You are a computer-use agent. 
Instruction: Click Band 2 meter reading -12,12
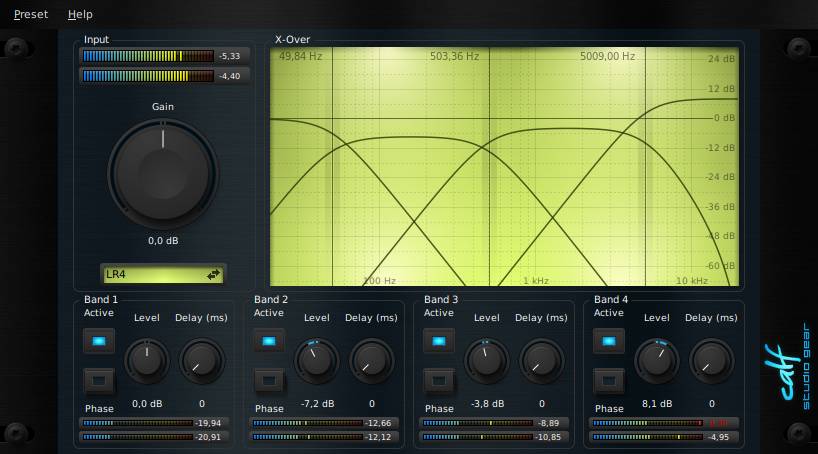(378, 437)
